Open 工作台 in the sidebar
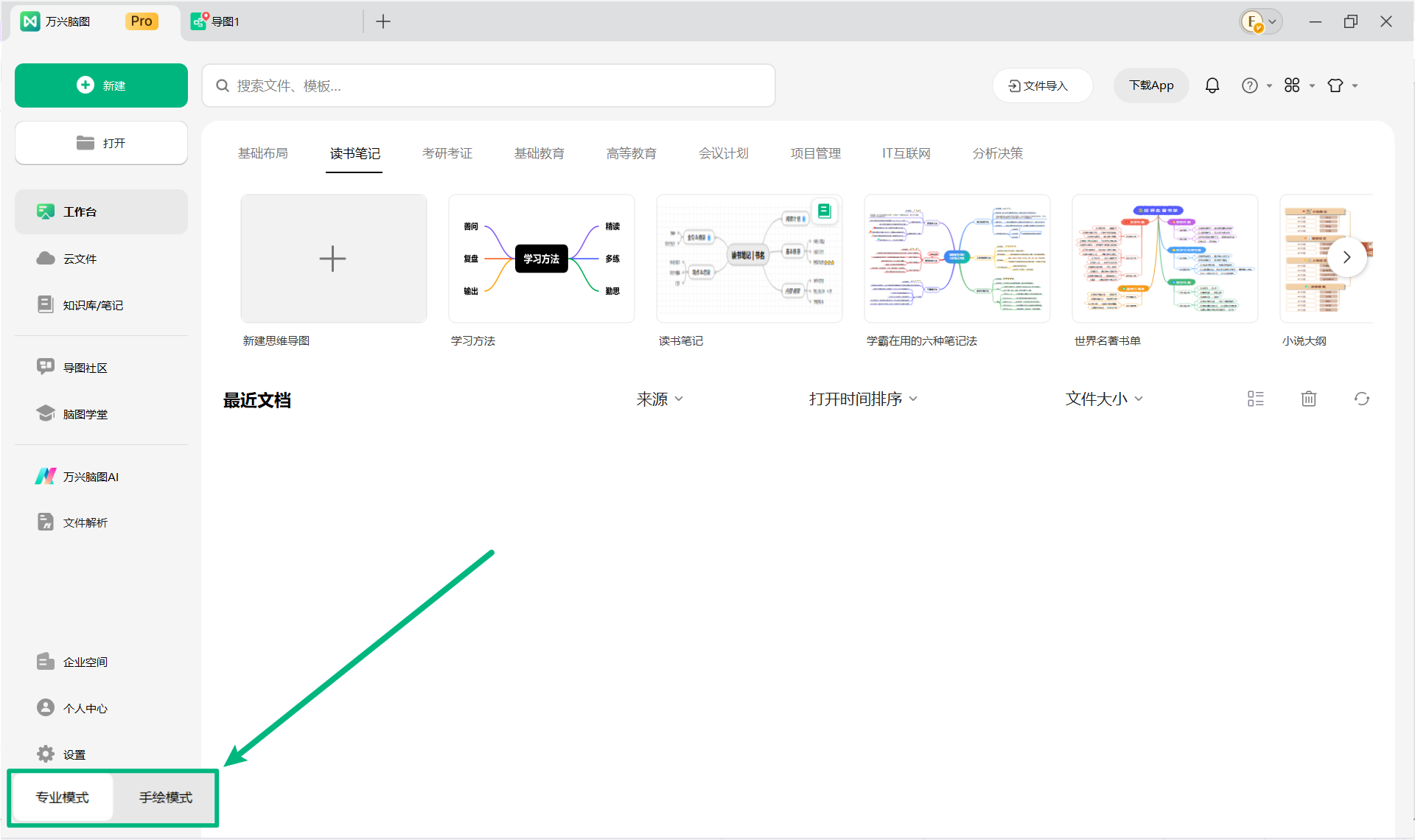1415x840 pixels. click(x=101, y=212)
